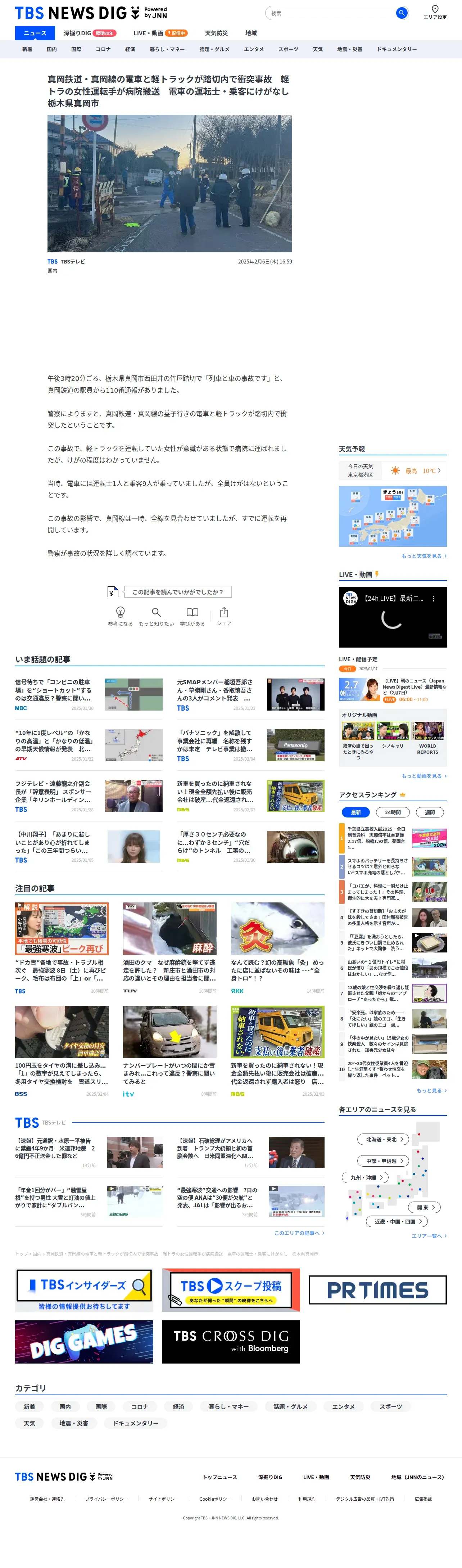Viewport: 462px width, 1568px height.
Task: Choose 国際 in the top sub-navigation
Action: pyautogui.click(x=76, y=49)
